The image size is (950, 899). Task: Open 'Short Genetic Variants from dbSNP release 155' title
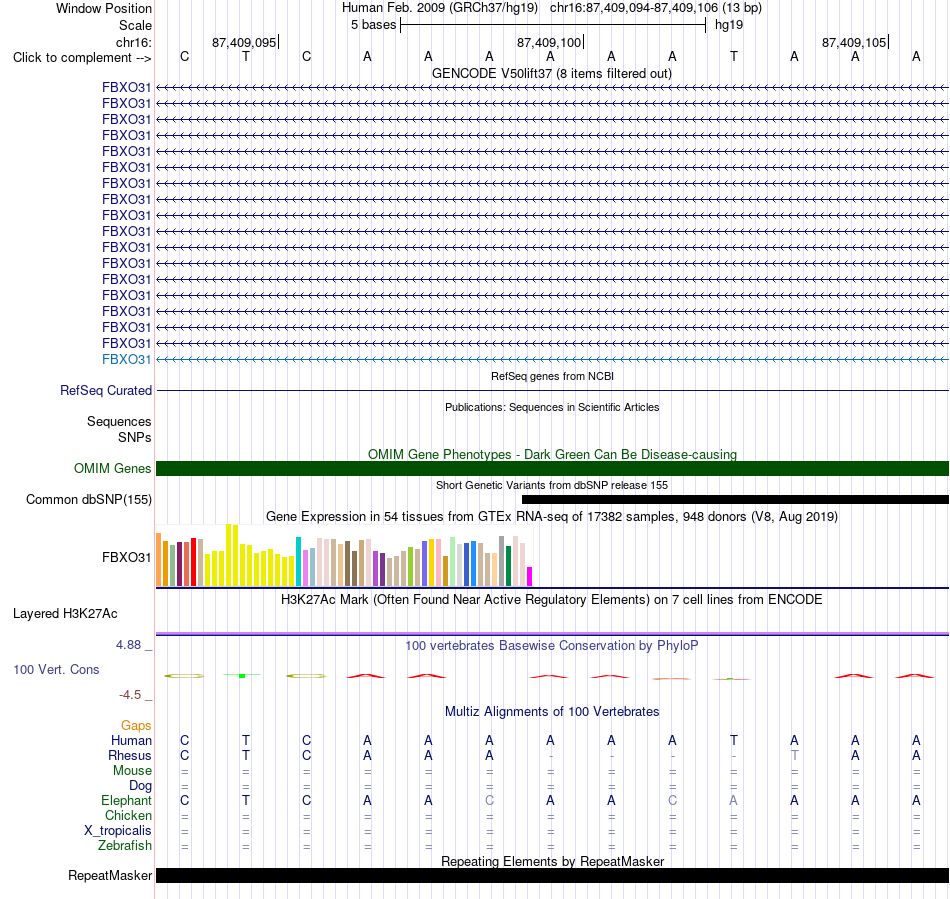click(552, 485)
